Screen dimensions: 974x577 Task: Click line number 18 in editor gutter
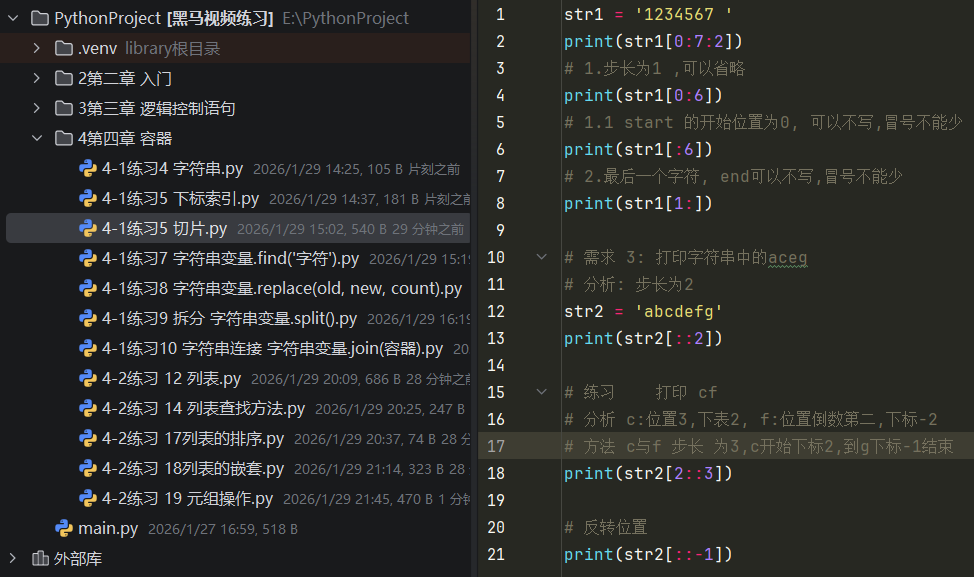click(497, 472)
